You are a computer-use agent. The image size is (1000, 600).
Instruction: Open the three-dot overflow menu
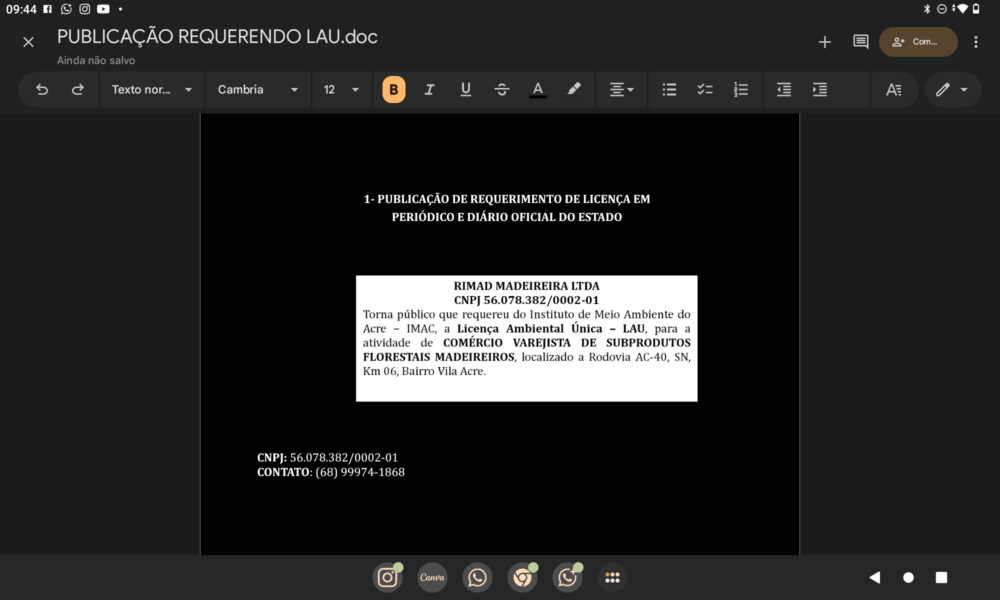coord(976,42)
